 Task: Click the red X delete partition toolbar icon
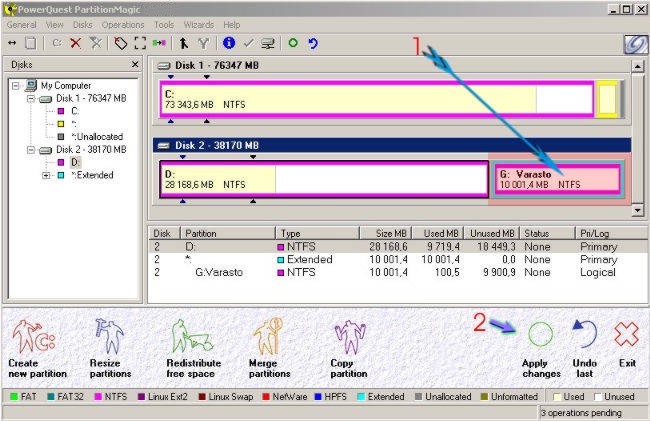(75, 43)
